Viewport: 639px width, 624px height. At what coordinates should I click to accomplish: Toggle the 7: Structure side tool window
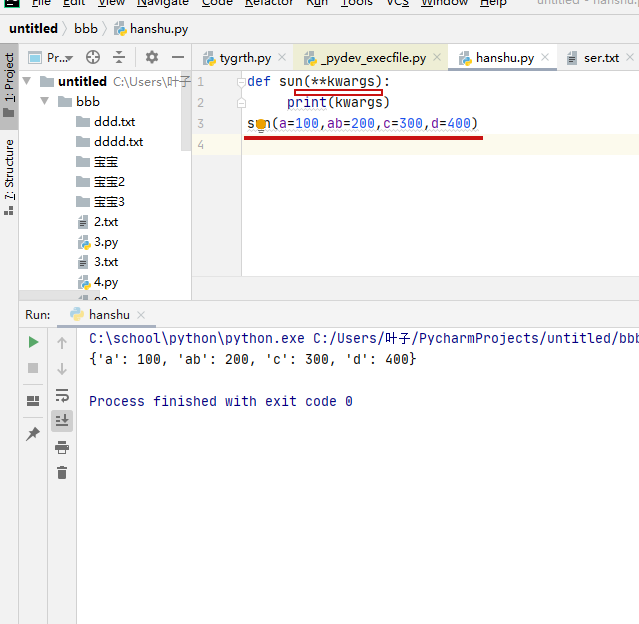point(9,177)
